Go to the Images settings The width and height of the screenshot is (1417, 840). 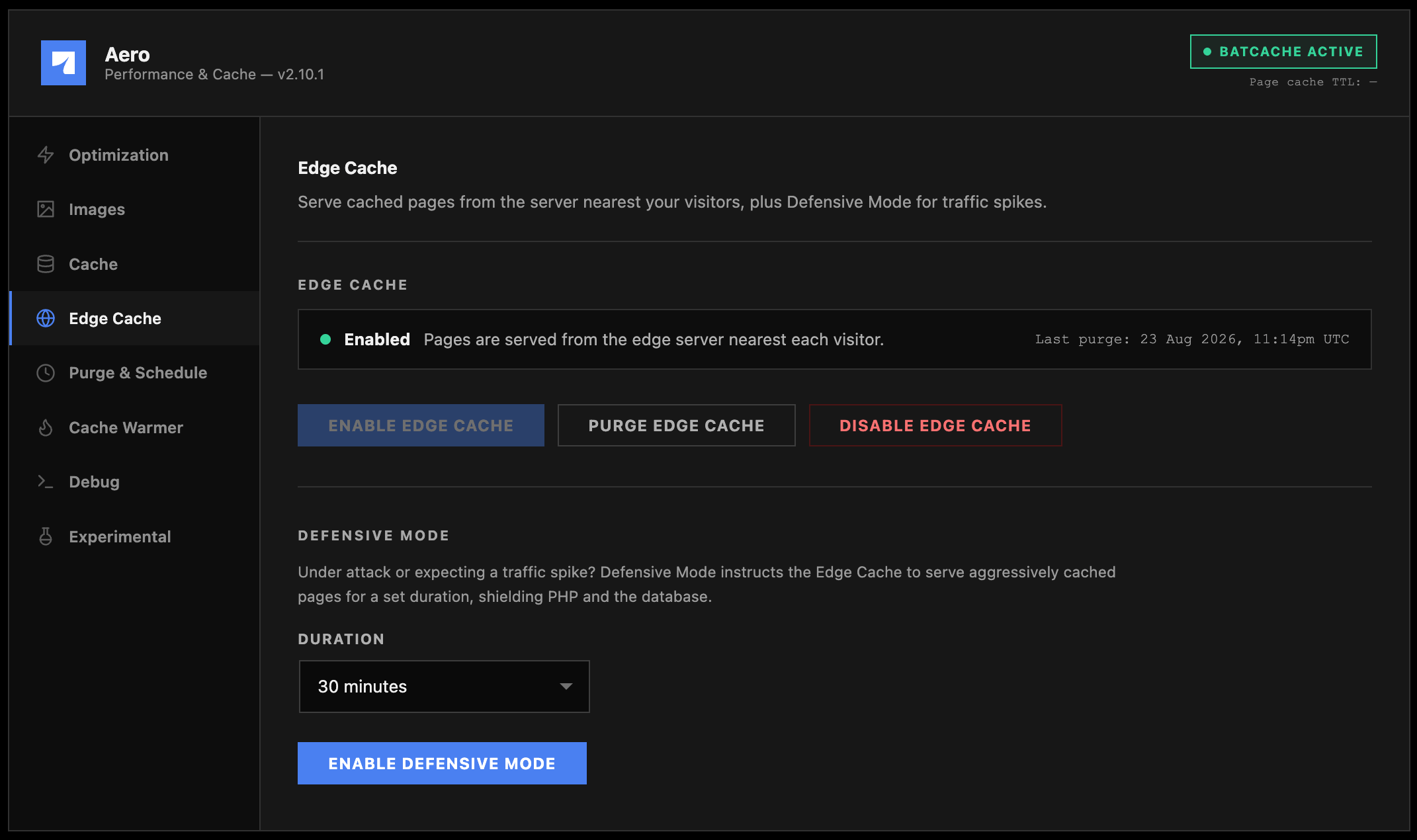tap(135, 209)
